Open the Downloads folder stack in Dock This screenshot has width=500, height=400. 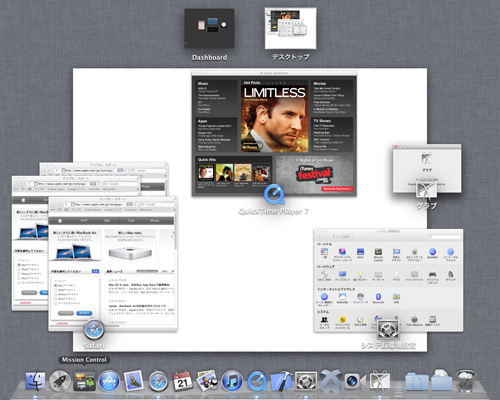(x=441, y=380)
